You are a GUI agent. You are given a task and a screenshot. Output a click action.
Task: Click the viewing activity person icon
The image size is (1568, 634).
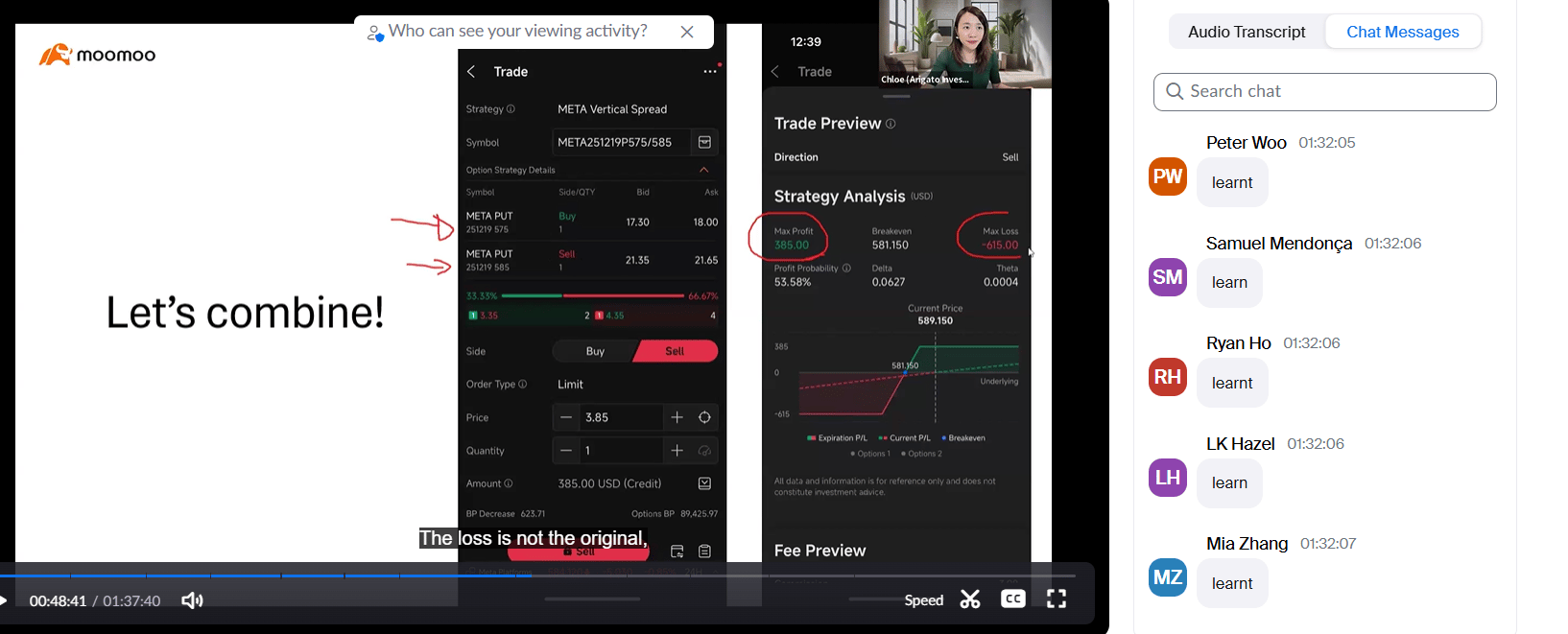(x=375, y=34)
